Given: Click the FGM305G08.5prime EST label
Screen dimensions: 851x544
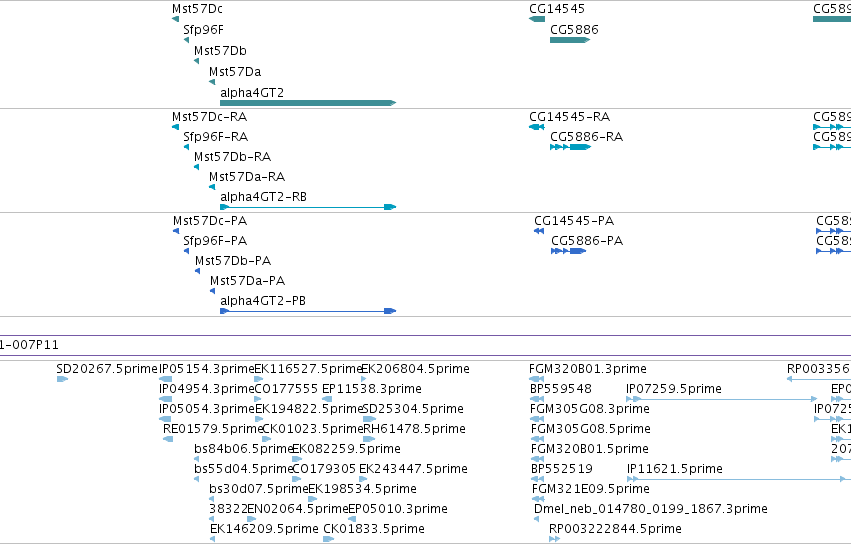Looking at the screenshot, I should click(590, 429).
